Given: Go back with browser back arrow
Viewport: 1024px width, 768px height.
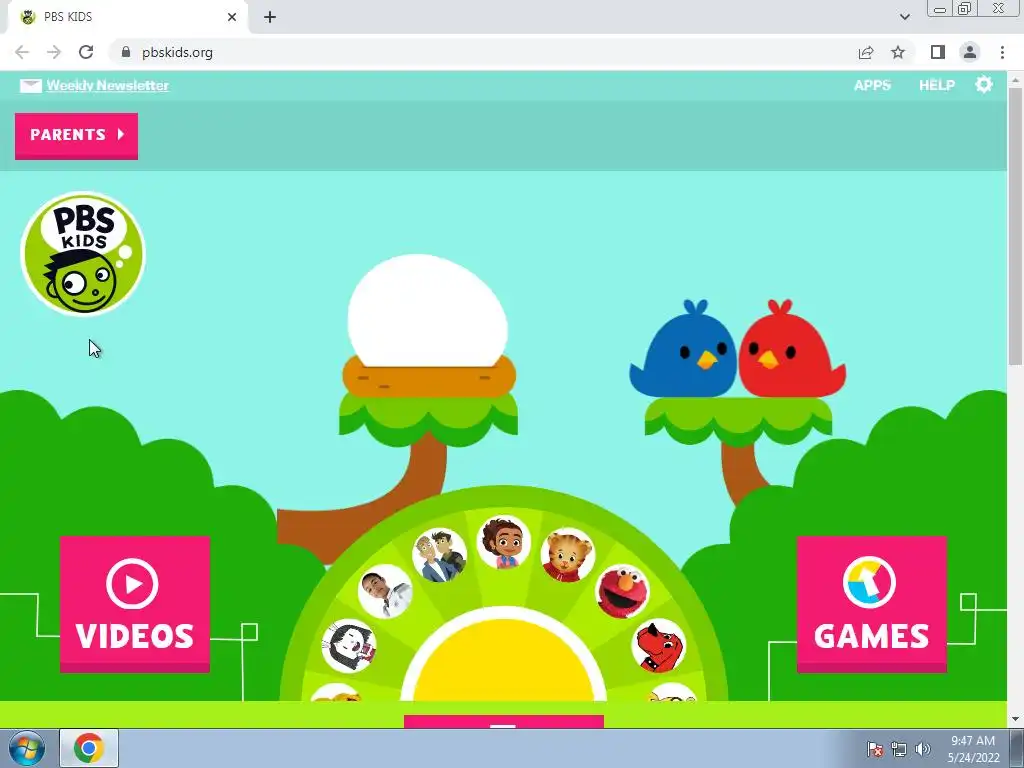Looking at the screenshot, I should pos(22,52).
